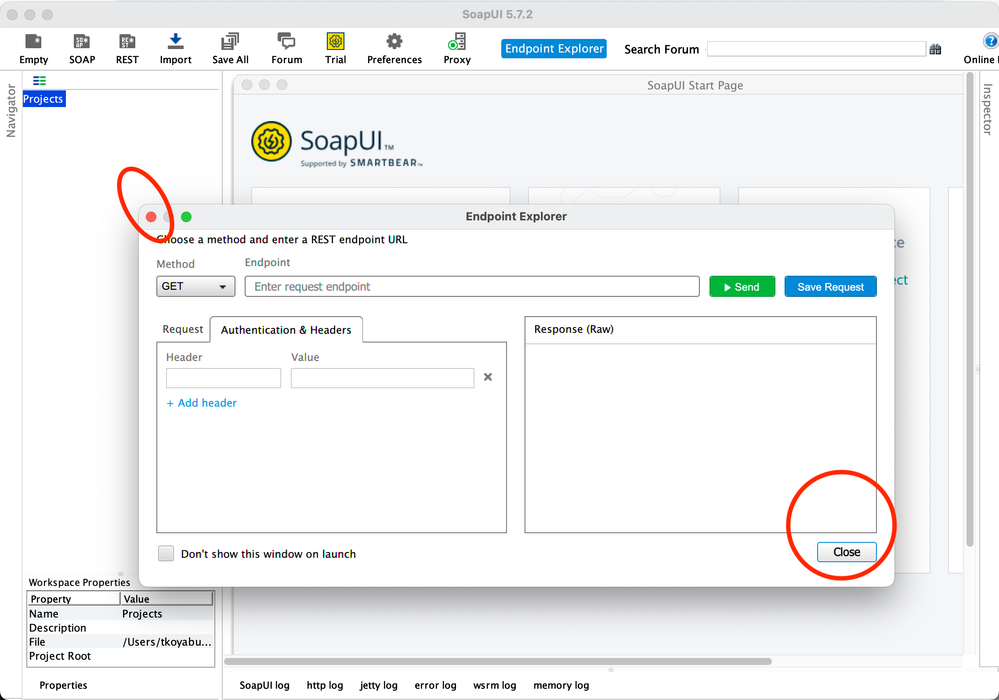This screenshot has height=700, width=999.
Task: Select the Description property row
Action: (x=120, y=628)
